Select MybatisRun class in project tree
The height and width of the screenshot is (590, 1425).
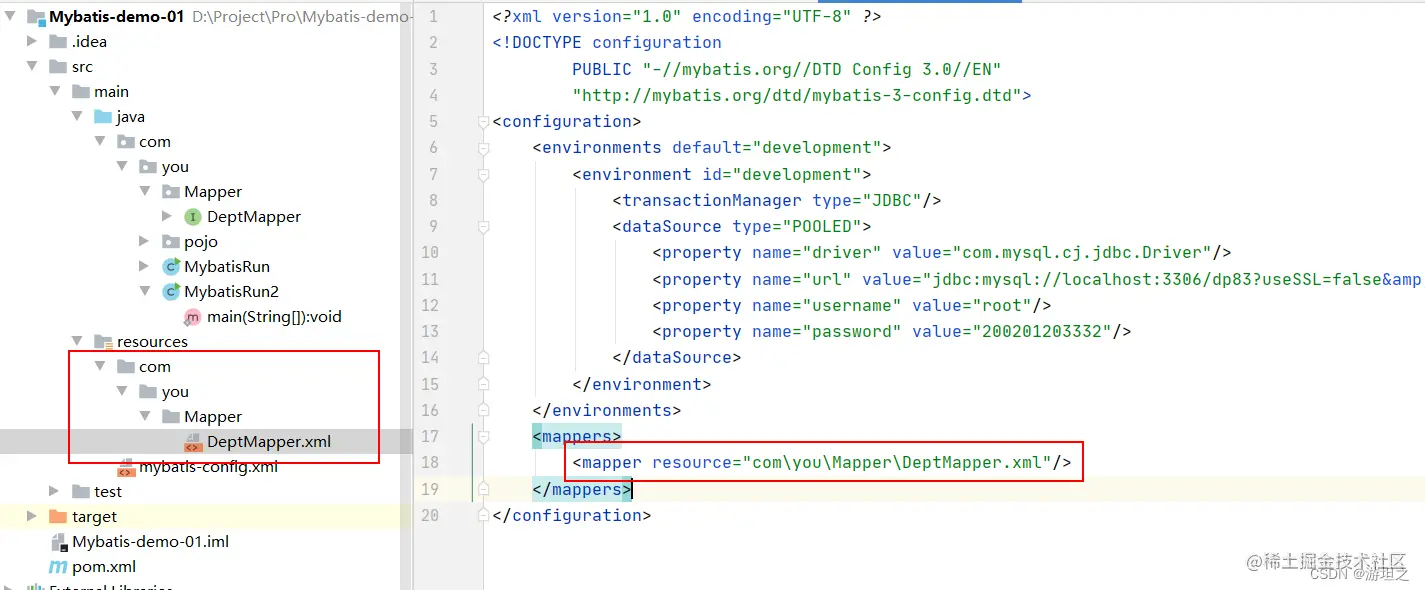pyautogui.click(x=227, y=266)
